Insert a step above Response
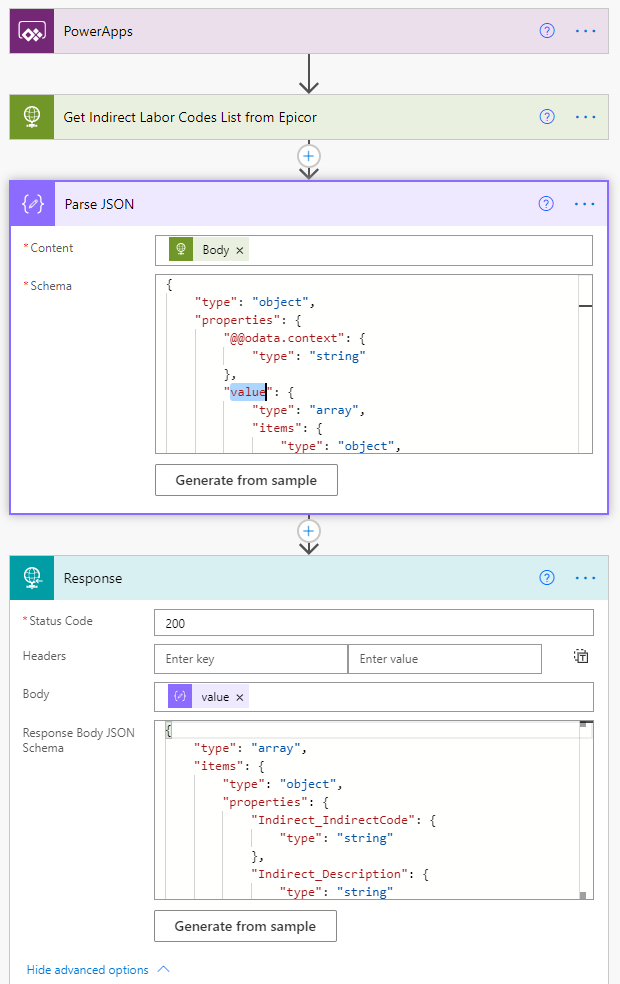The height and width of the screenshot is (984, 620). coord(309,531)
